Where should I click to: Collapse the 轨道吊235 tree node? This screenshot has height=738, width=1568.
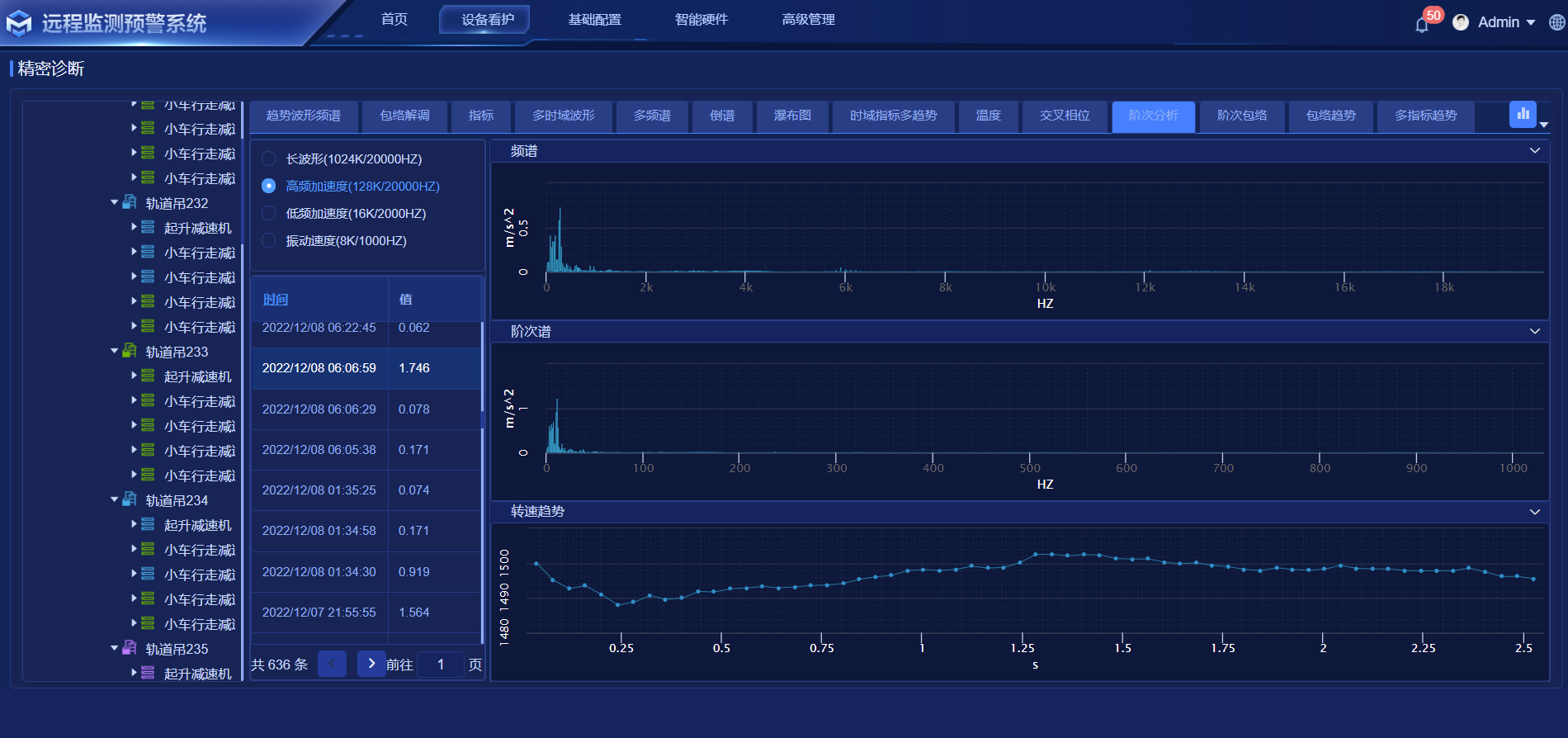coord(115,648)
